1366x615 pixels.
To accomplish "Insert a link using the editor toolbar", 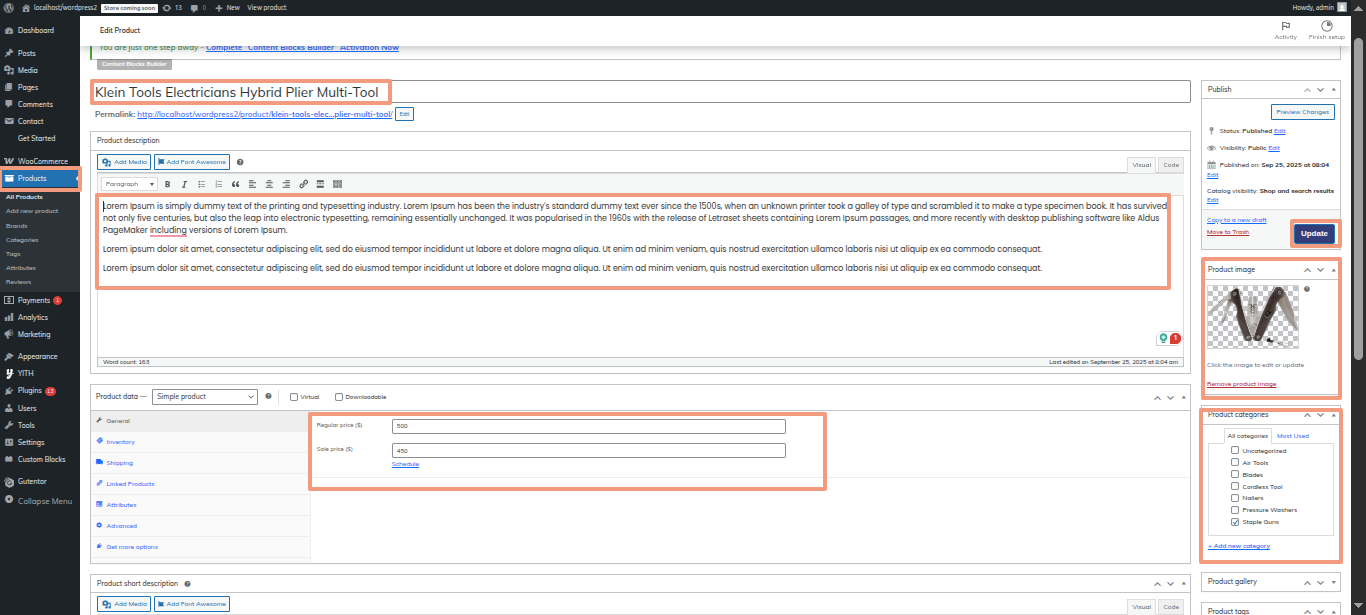I will [x=303, y=184].
